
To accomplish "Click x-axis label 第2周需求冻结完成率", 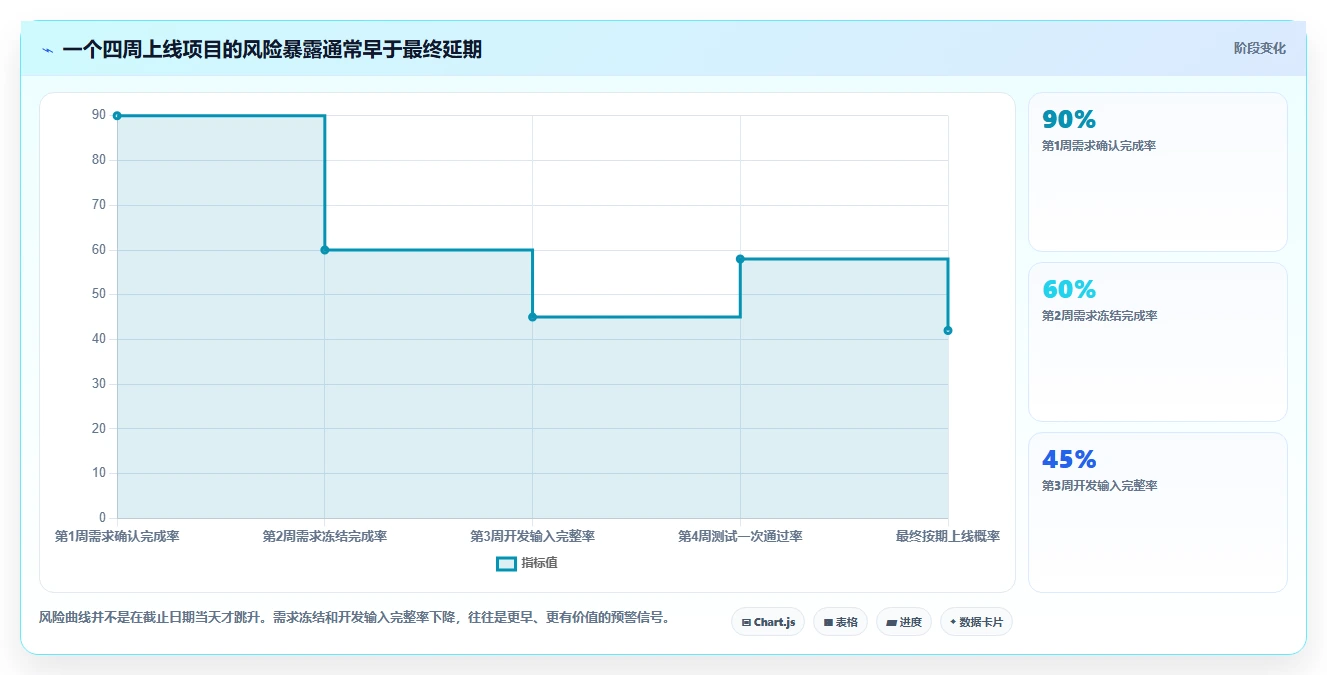I will tap(325, 536).
